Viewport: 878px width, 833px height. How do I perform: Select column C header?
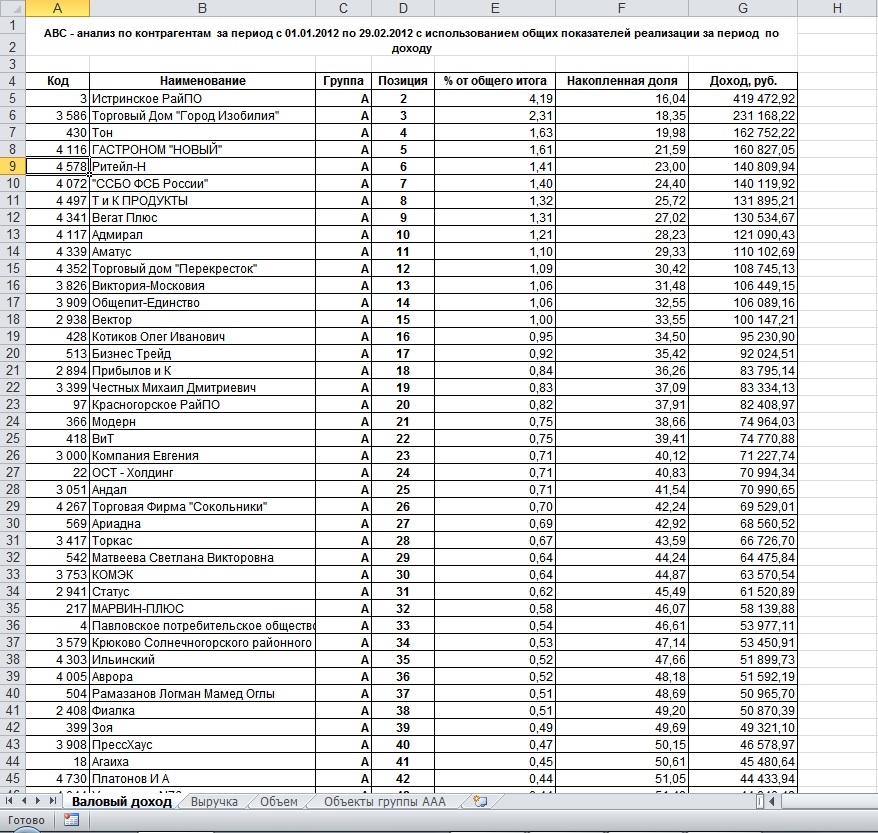(343, 8)
